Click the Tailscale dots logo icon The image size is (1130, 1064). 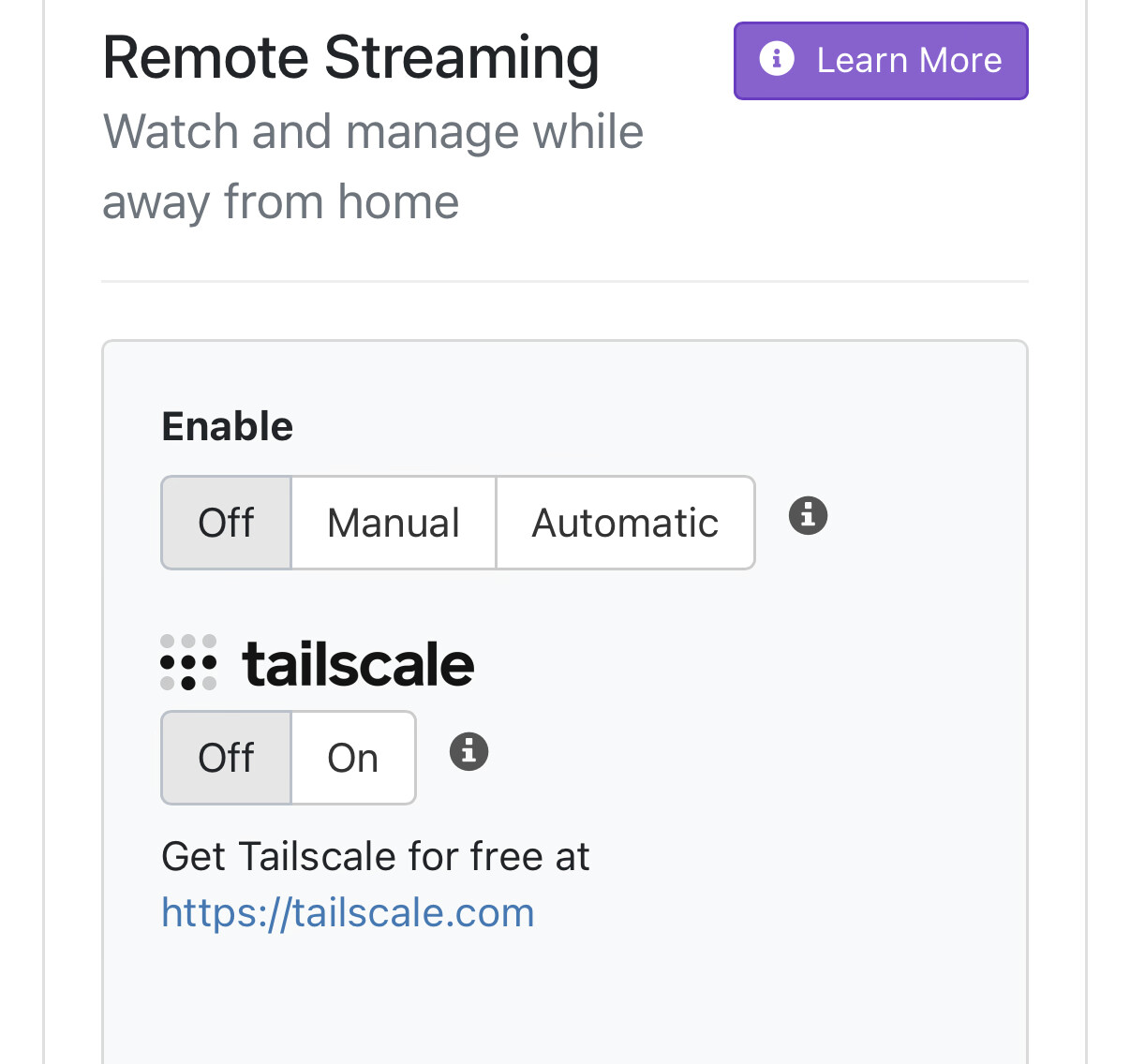(188, 662)
